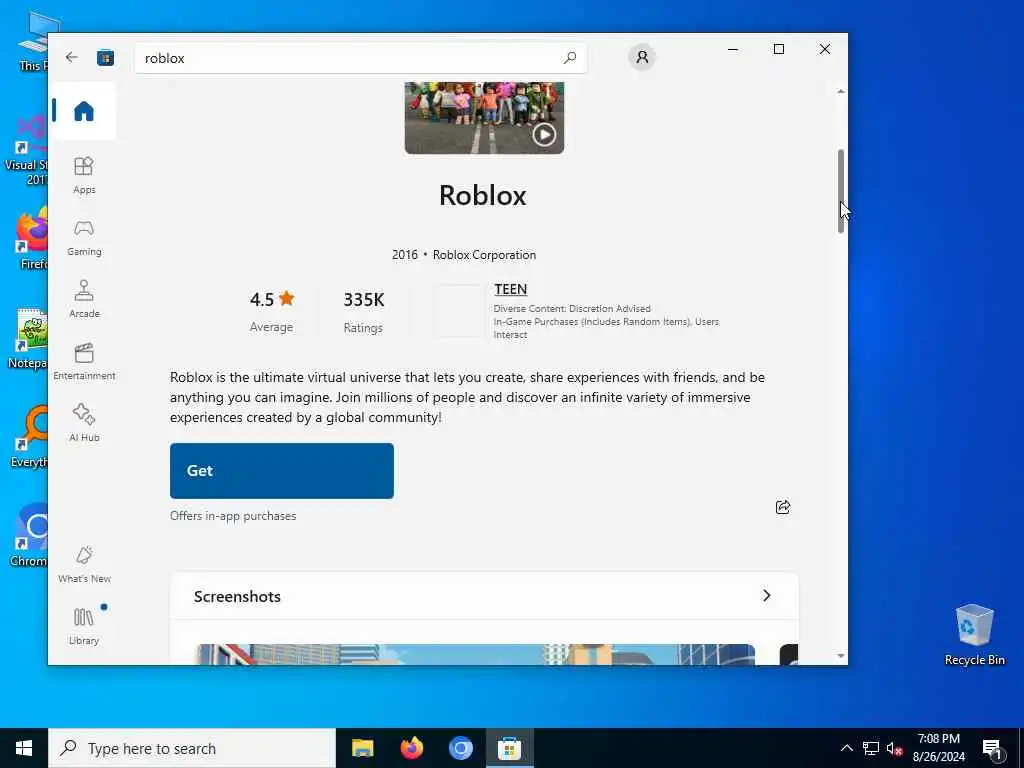
Task: Select the Recycle Bin desktop icon
Action: (974, 633)
